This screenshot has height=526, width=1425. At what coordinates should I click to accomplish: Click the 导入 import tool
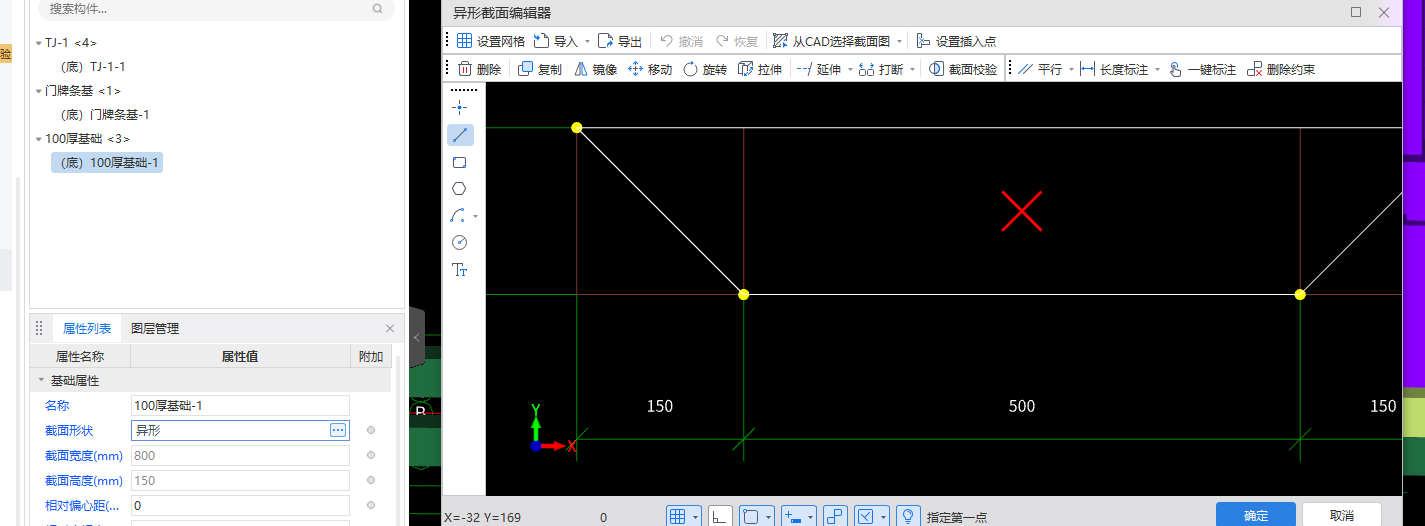coord(555,41)
